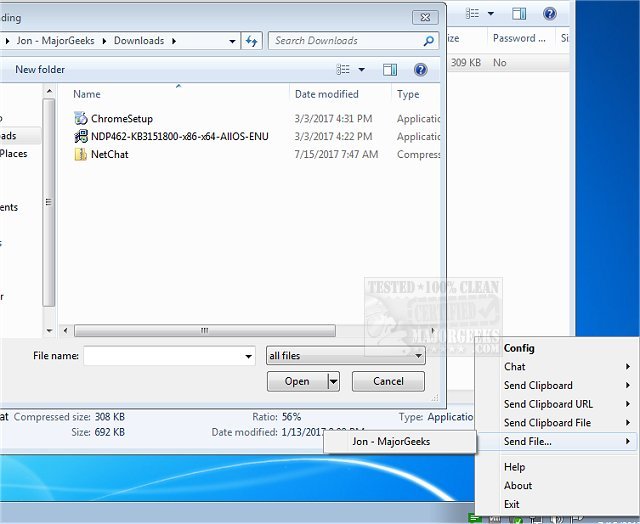Choose Send Clipboard URL menu item
Viewport: 640px width, 524px height.
click(x=548, y=404)
